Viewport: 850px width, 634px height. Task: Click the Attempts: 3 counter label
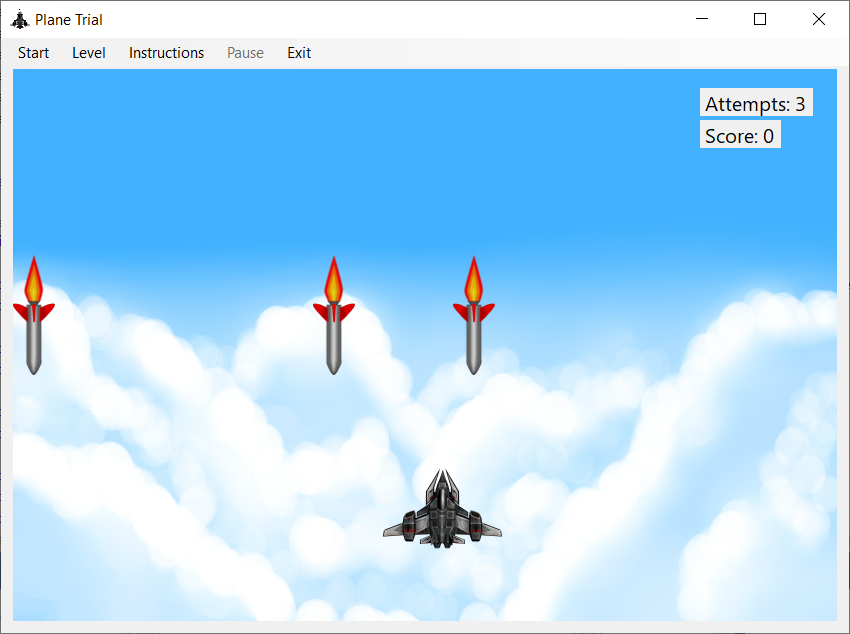click(x=755, y=103)
